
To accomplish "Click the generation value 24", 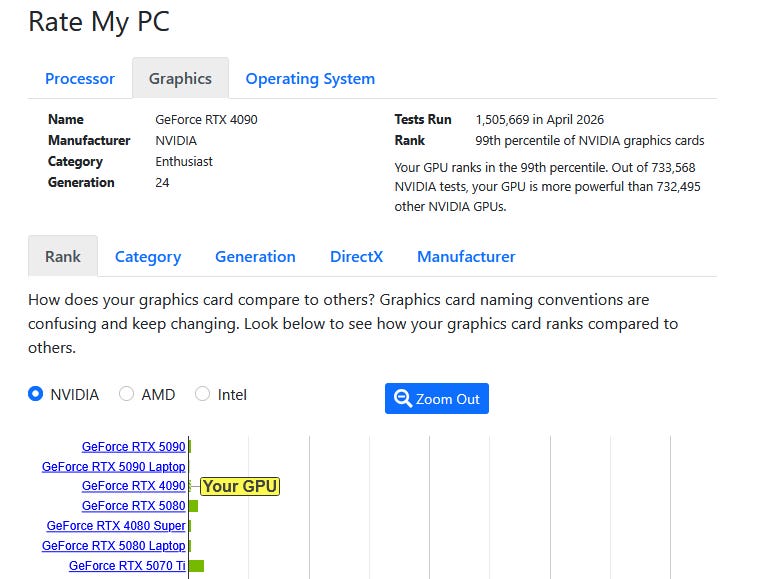I will coord(162,182).
